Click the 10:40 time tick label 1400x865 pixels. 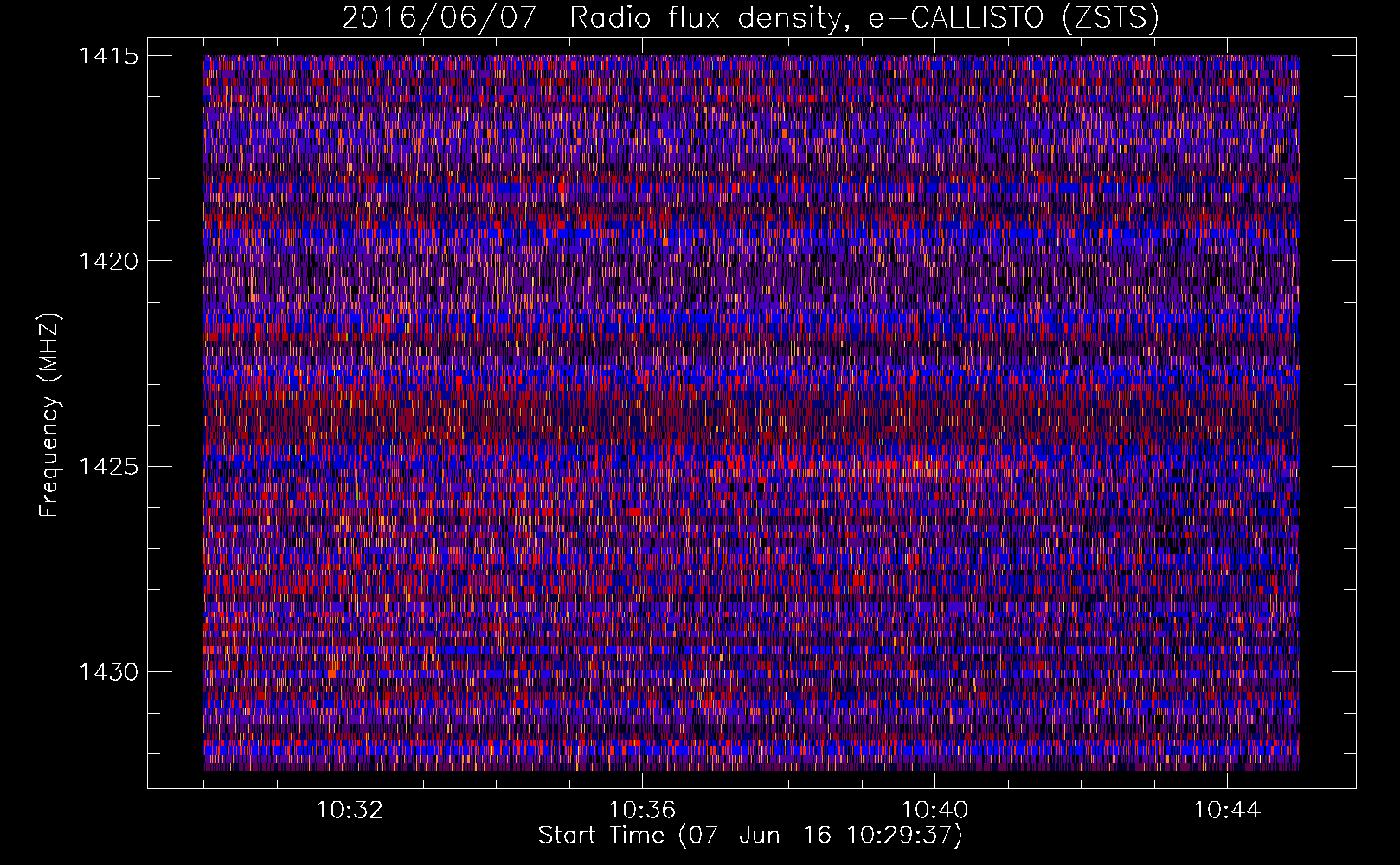pyautogui.click(x=934, y=811)
